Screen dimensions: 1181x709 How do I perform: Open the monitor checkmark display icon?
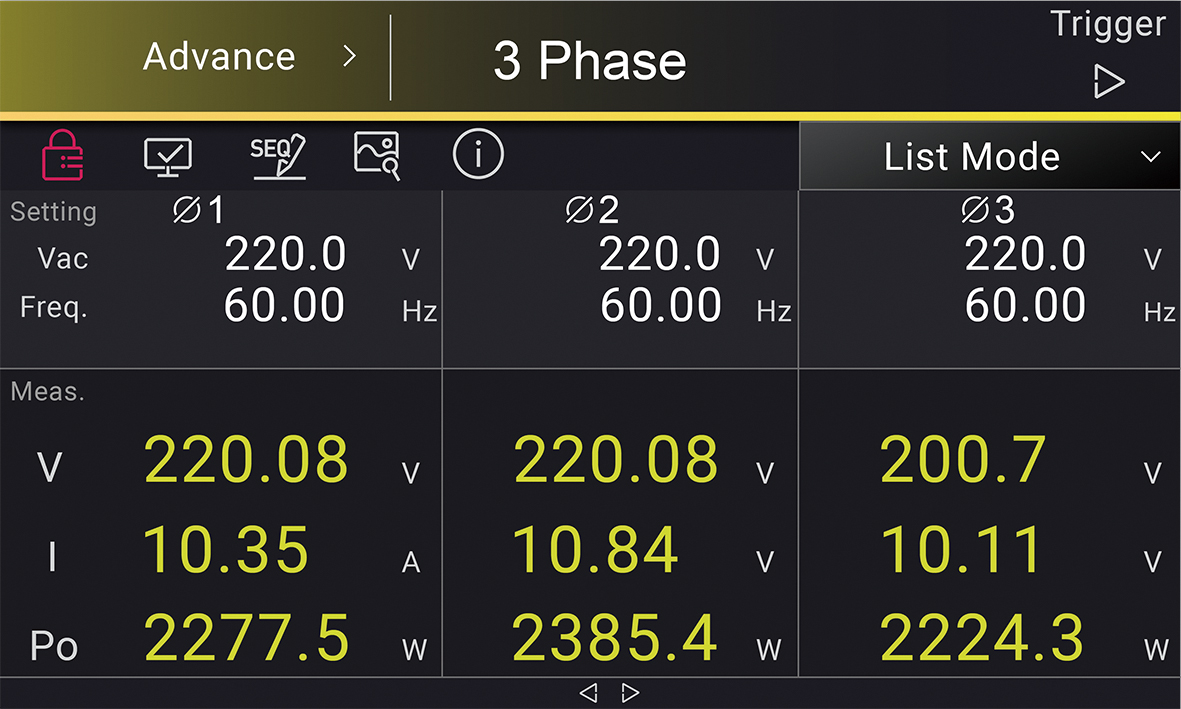[x=168, y=157]
